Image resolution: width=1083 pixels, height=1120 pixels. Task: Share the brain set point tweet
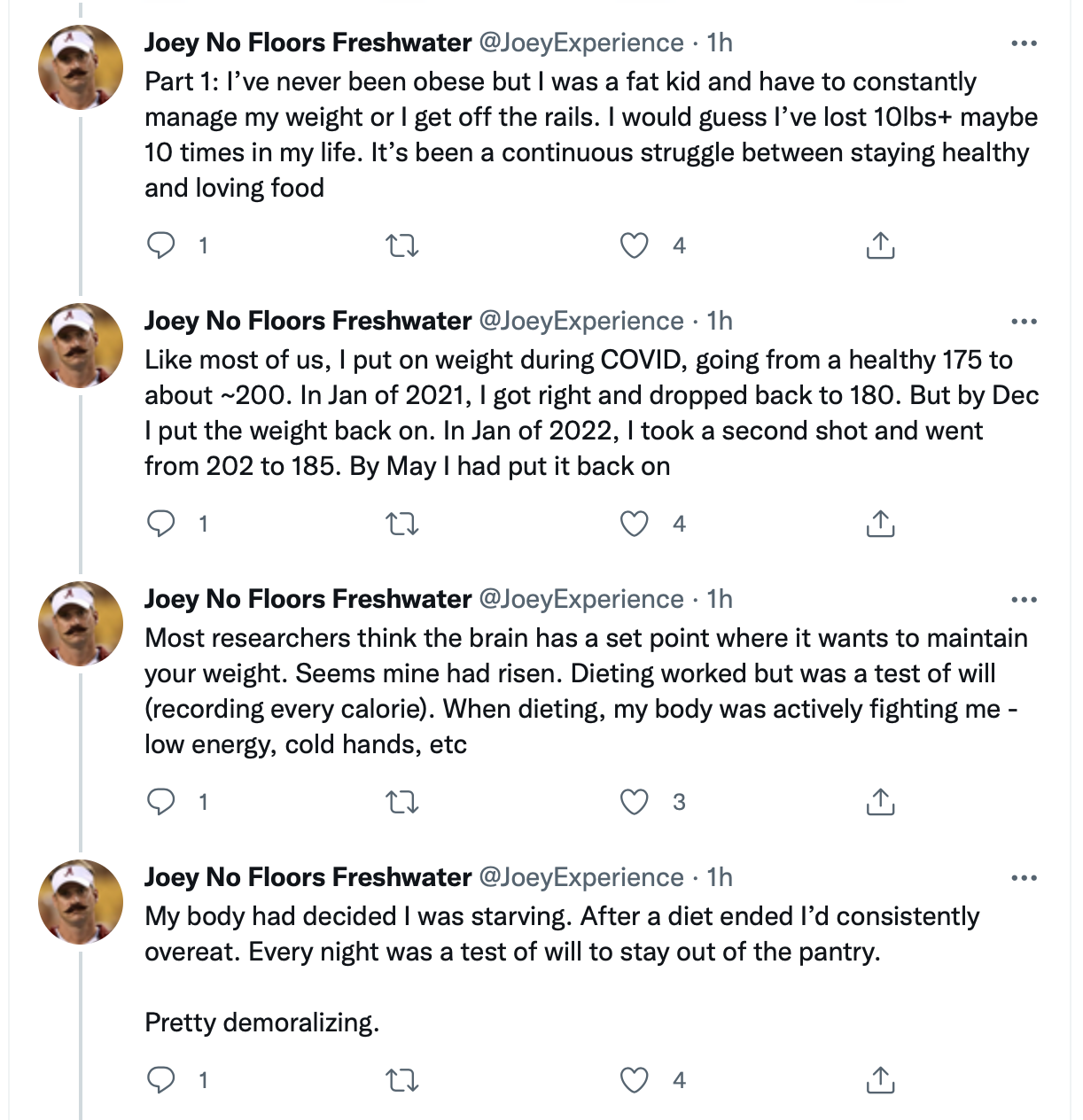(x=880, y=802)
